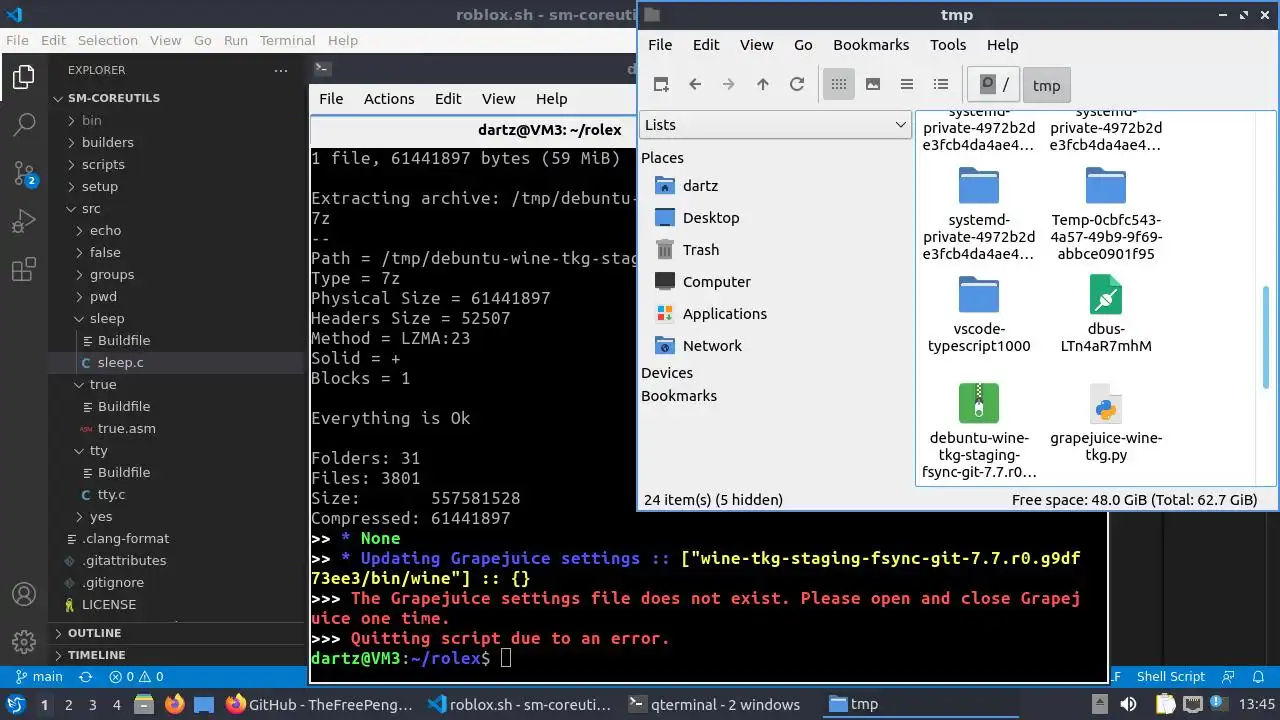Select the vscode-typescript1000 folder
The height and width of the screenshot is (720, 1280).
(979, 314)
